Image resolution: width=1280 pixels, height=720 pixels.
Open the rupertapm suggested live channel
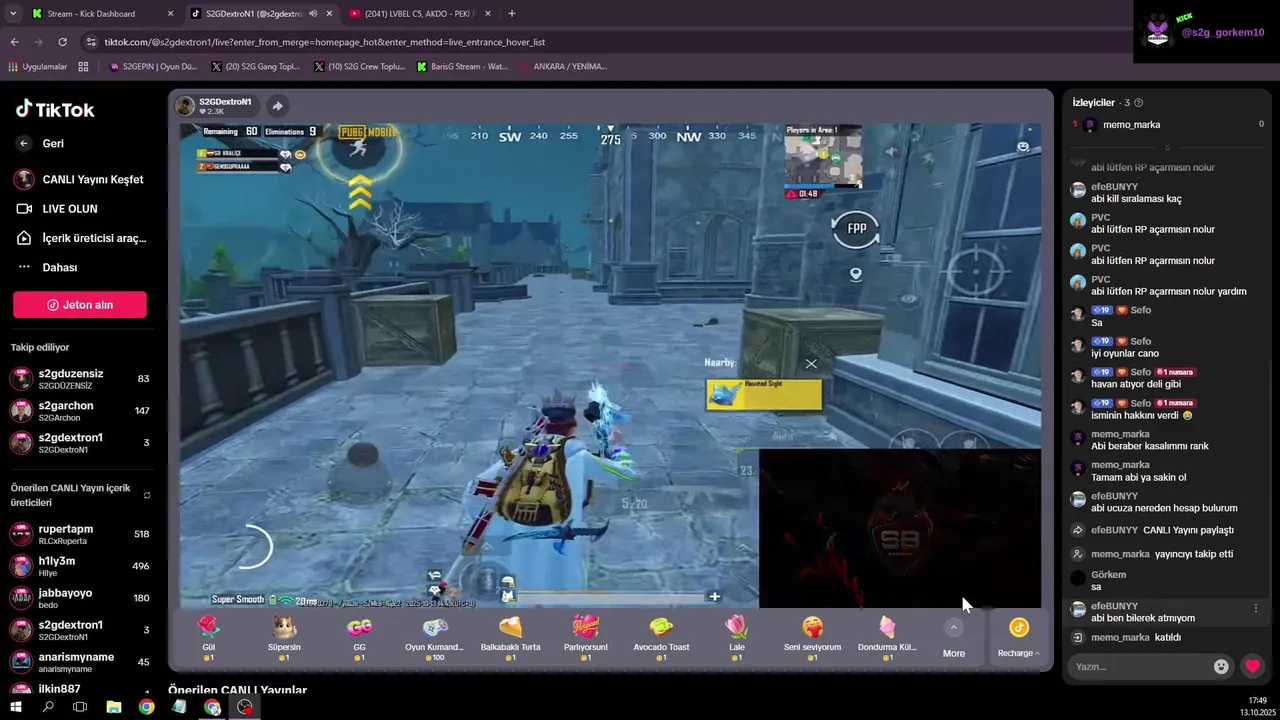(80, 534)
